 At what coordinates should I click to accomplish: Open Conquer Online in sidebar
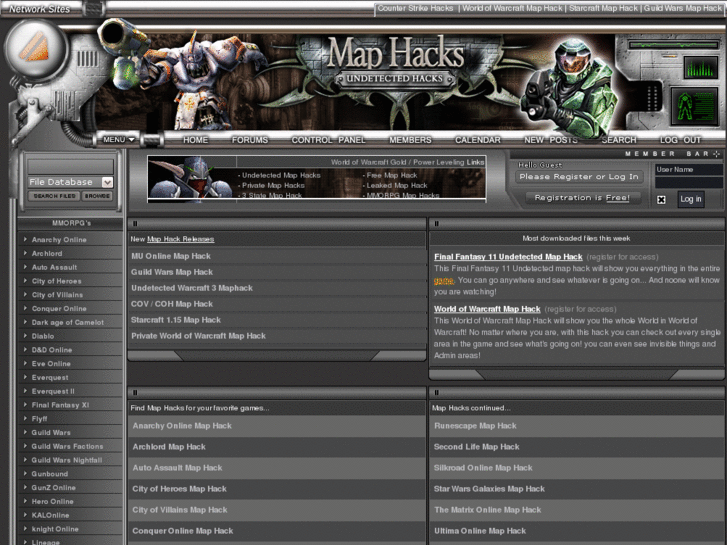[59, 309]
